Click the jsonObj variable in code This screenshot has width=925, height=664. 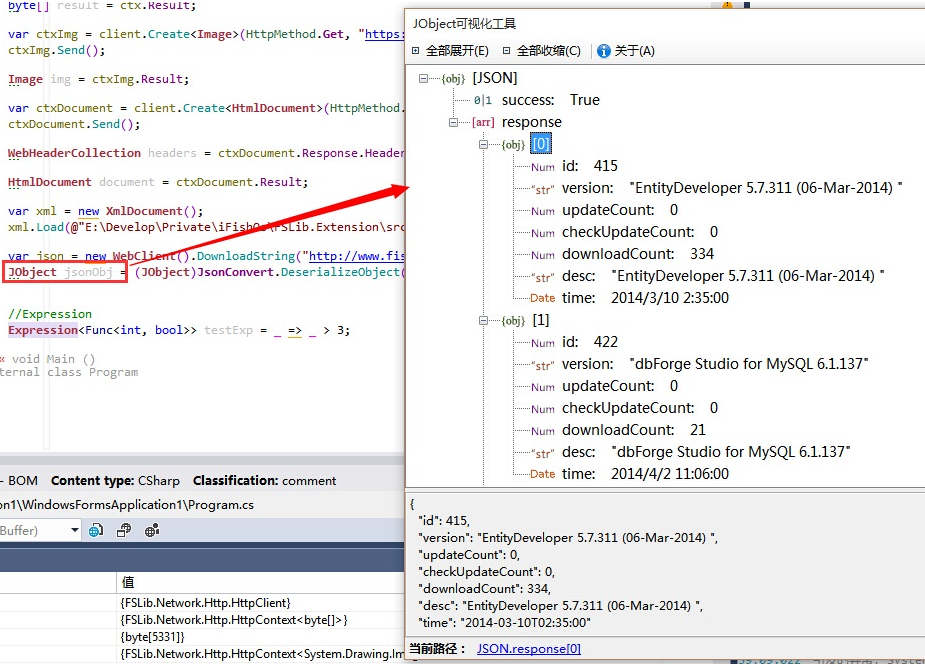pyautogui.click(x=88, y=272)
